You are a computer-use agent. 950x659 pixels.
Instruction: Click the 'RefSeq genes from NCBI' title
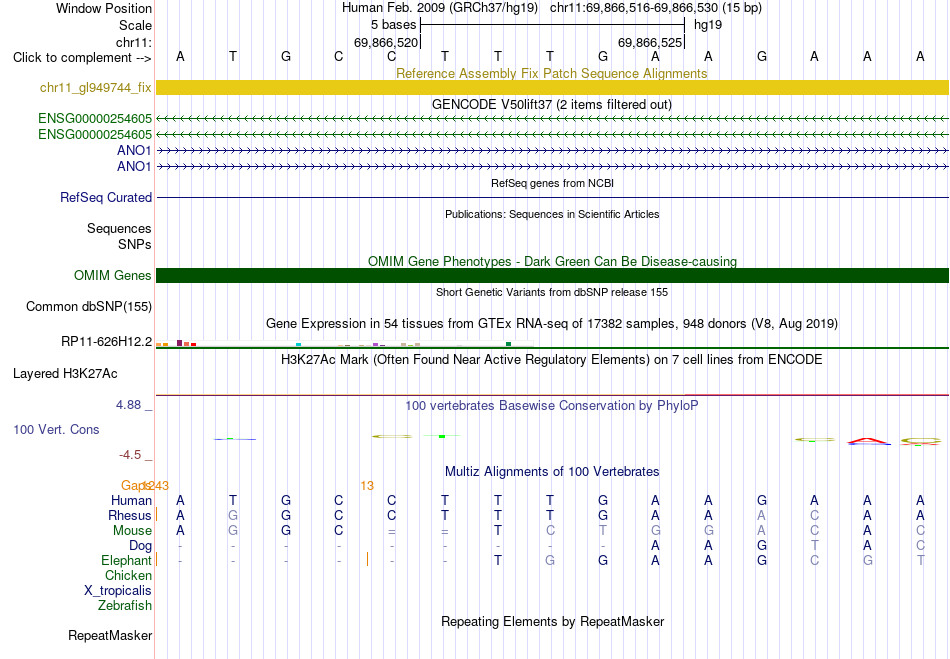pyautogui.click(x=553, y=183)
